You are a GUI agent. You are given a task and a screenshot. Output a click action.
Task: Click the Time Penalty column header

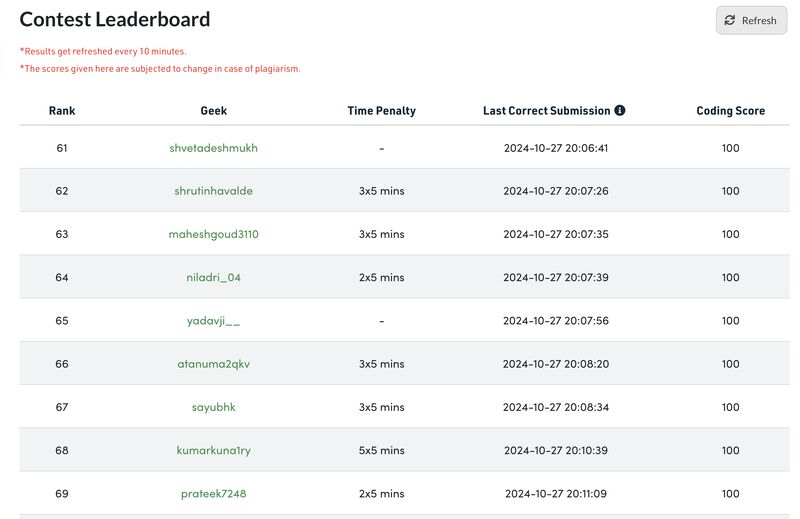(381, 111)
